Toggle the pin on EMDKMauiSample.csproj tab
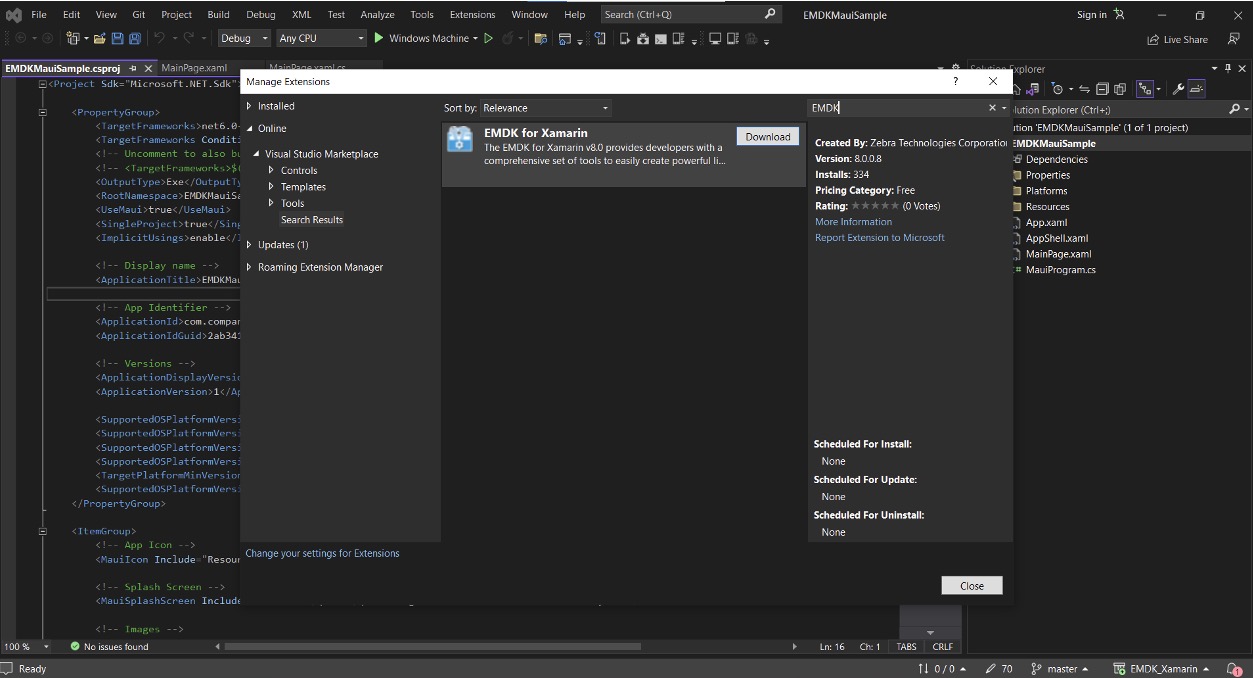The image size is (1253, 678). coord(132,68)
